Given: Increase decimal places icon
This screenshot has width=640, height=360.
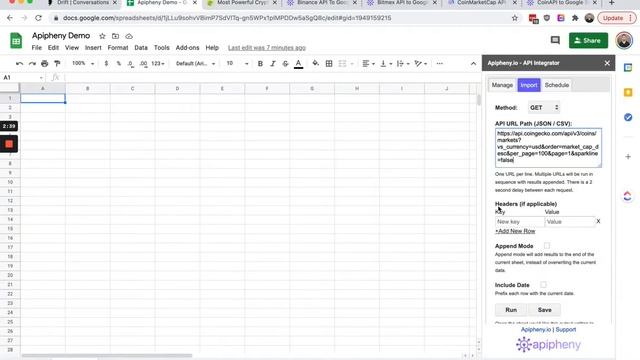Looking at the screenshot, I should [x=143, y=64].
